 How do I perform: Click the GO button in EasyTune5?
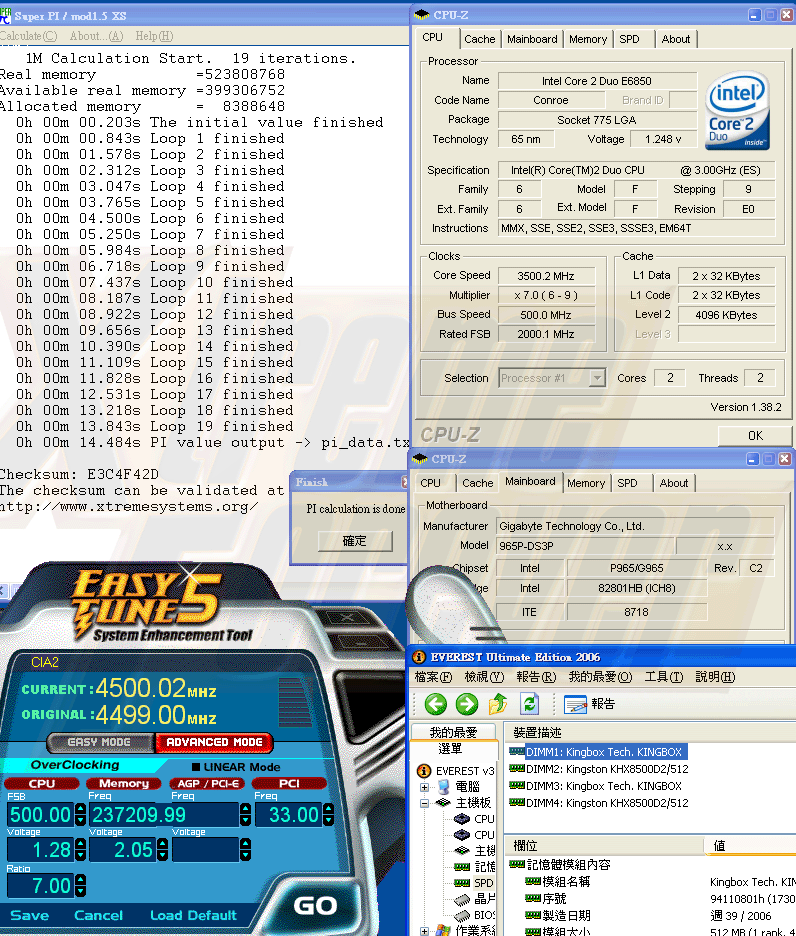coord(315,906)
